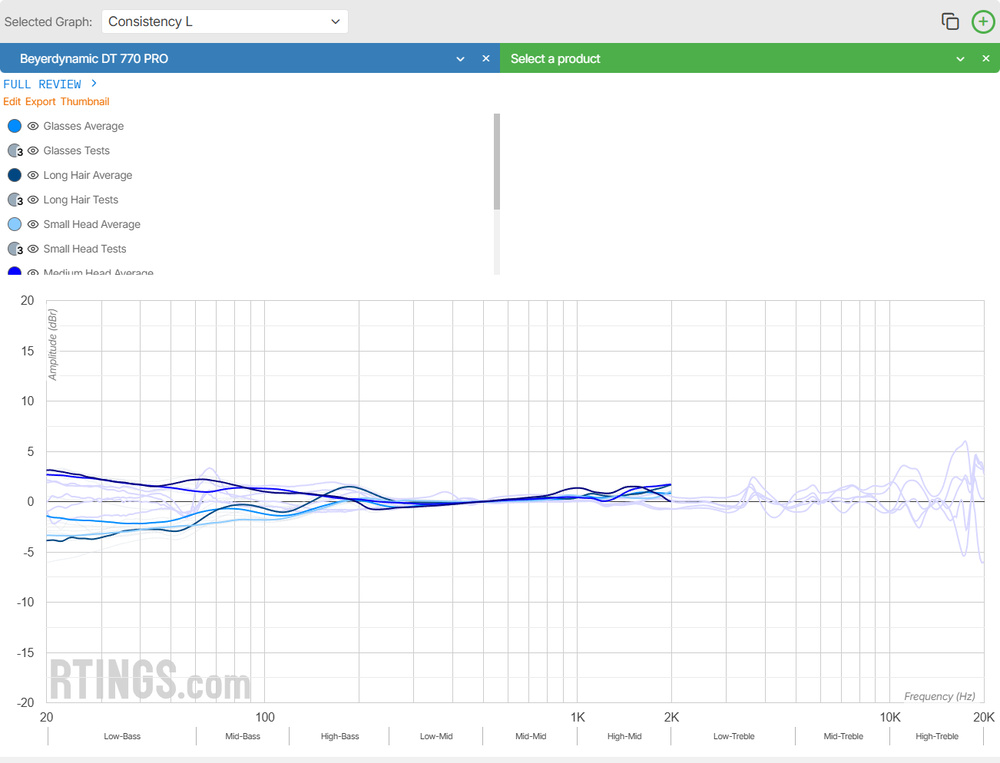Click the green add product plus icon
This screenshot has width=1000, height=763.
pos(983,22)
